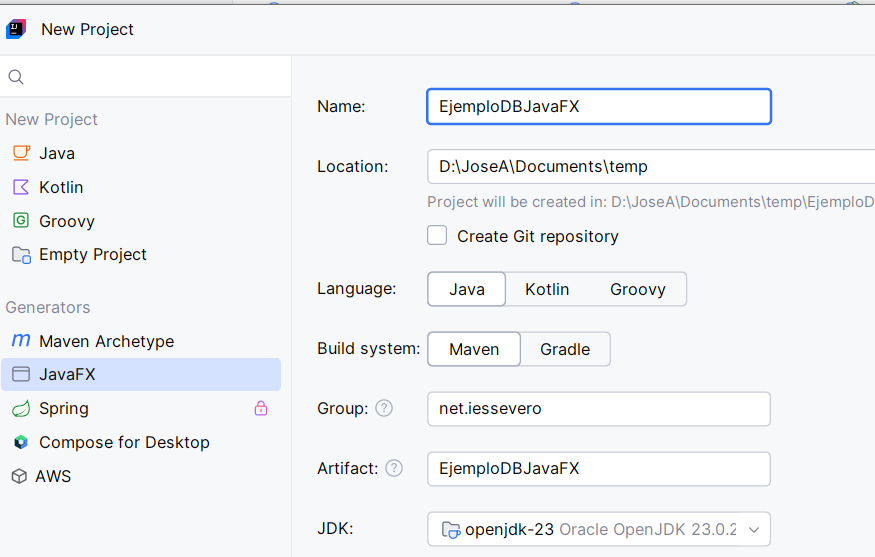The height and width of the screenshot is (557, 875).
Task: Select JavaFX generator
Action: [141, 374]
